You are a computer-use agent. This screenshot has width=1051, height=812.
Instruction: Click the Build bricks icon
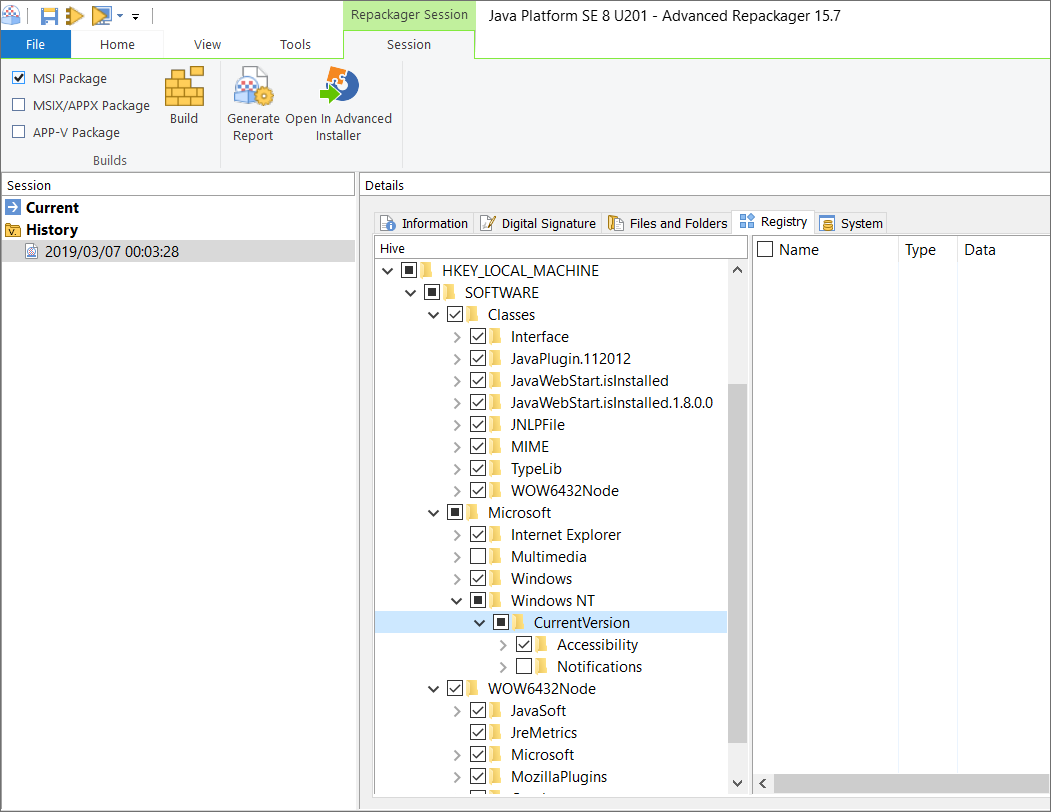pos(184,86)
